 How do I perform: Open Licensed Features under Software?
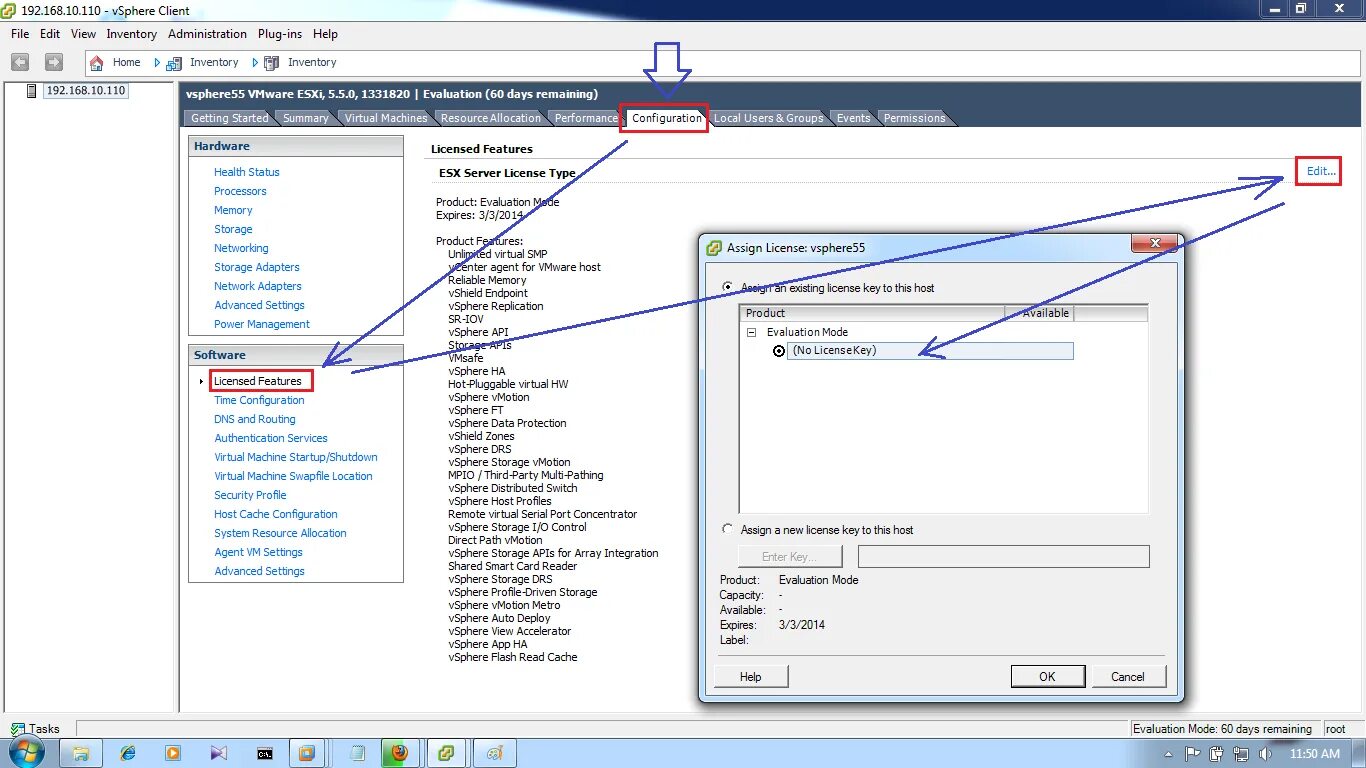pos(258,381)
